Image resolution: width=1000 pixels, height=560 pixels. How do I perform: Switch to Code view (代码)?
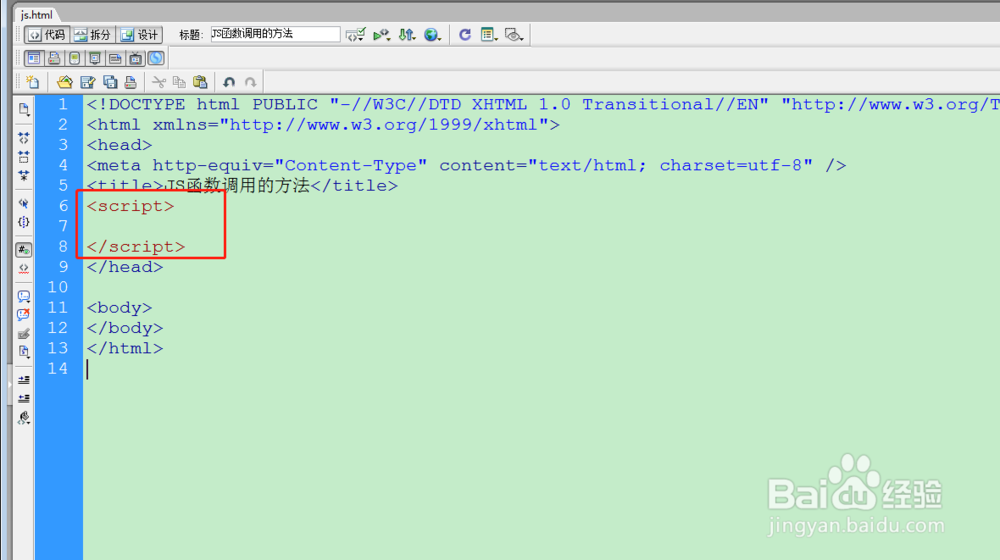[x=47, y=34]
